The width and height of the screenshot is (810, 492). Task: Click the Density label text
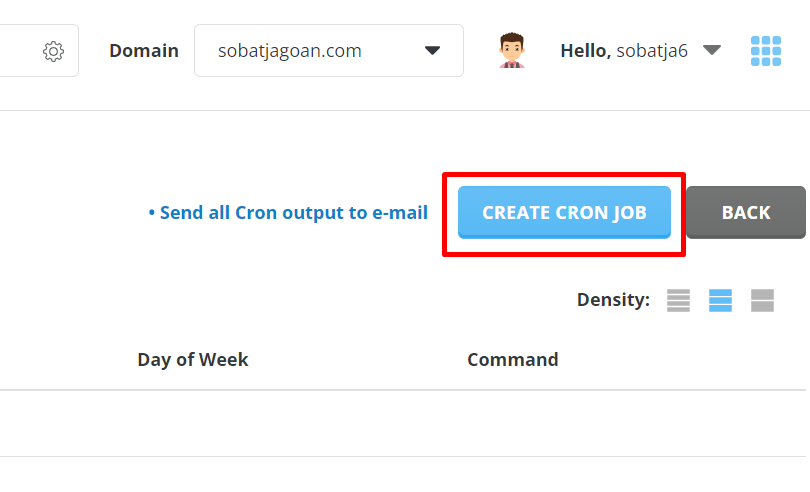[x=613, y=300]
